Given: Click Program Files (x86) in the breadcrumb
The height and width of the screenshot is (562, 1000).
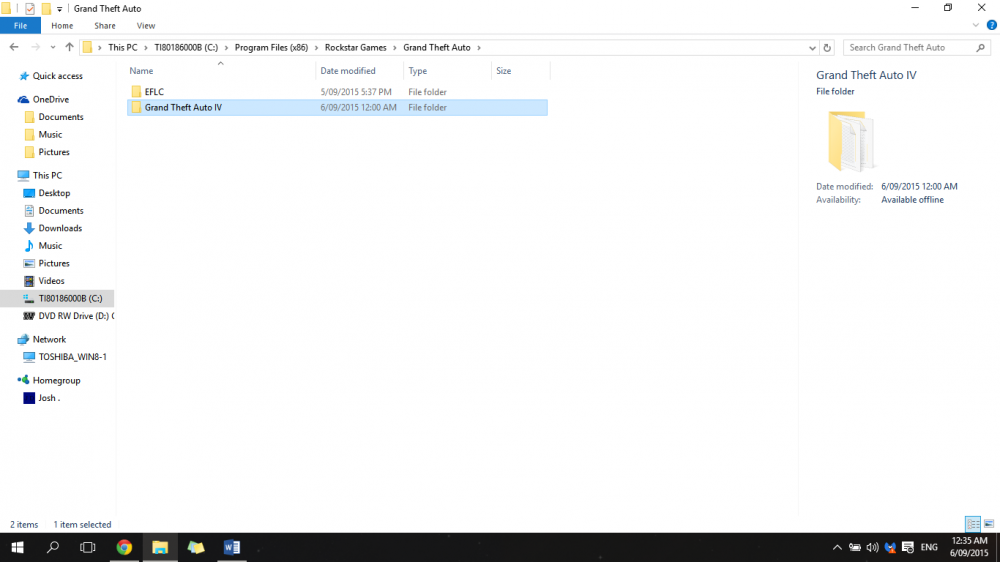Looking at the screenshot, I should coord(271,47).
